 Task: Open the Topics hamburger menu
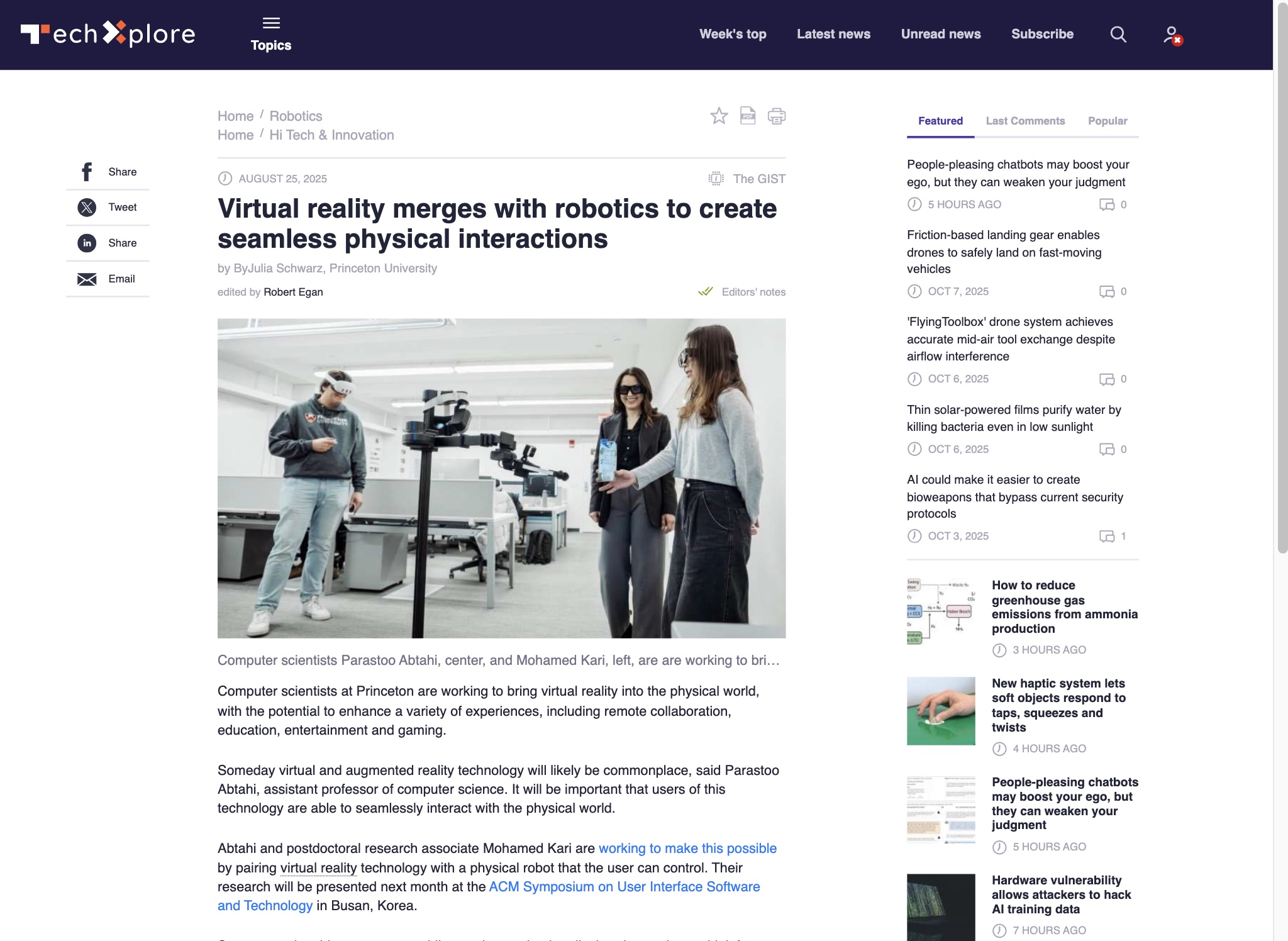pyautogui.click(x=271, y=34)
